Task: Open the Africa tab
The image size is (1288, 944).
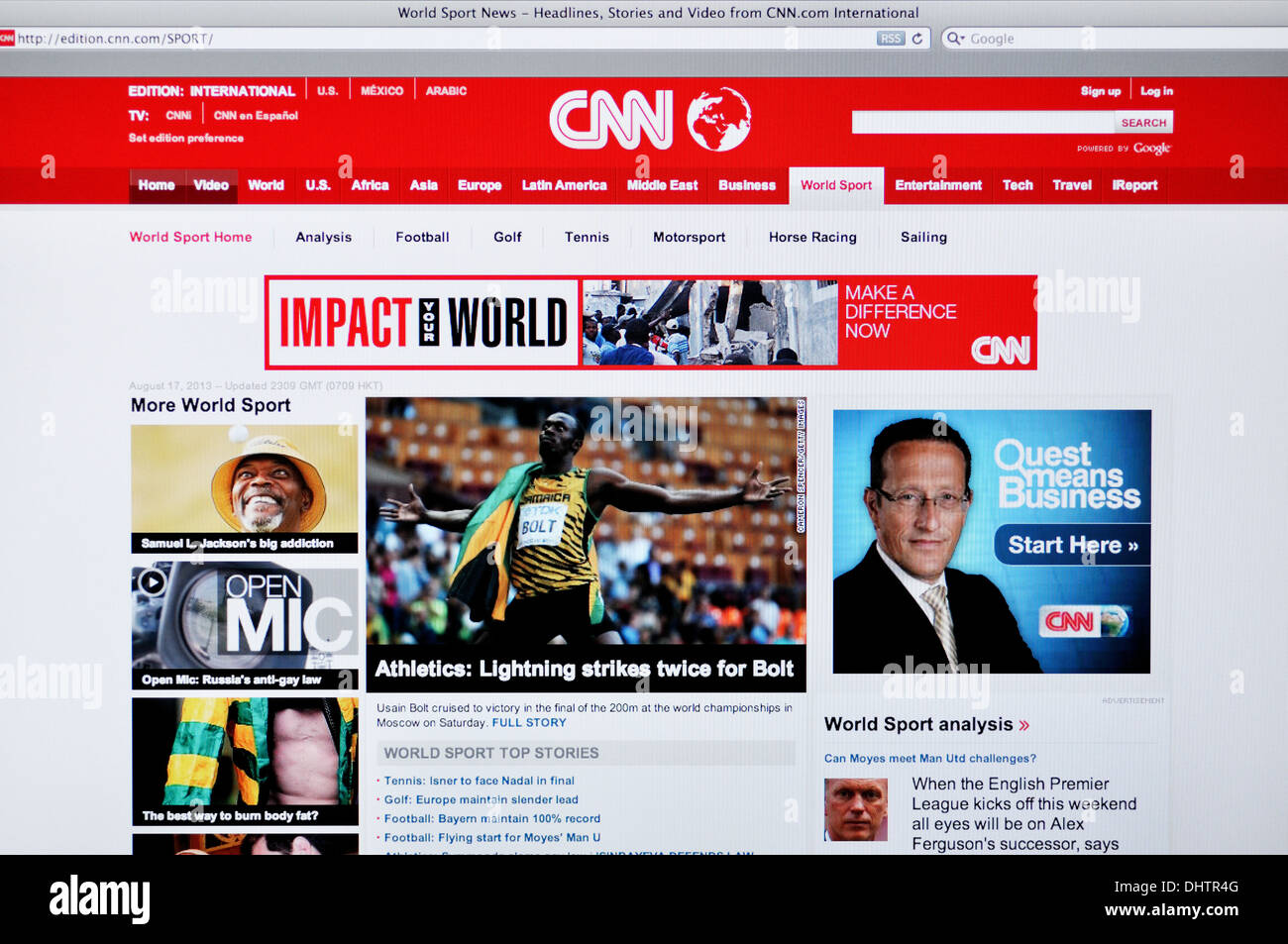Action: click(370, 185)
